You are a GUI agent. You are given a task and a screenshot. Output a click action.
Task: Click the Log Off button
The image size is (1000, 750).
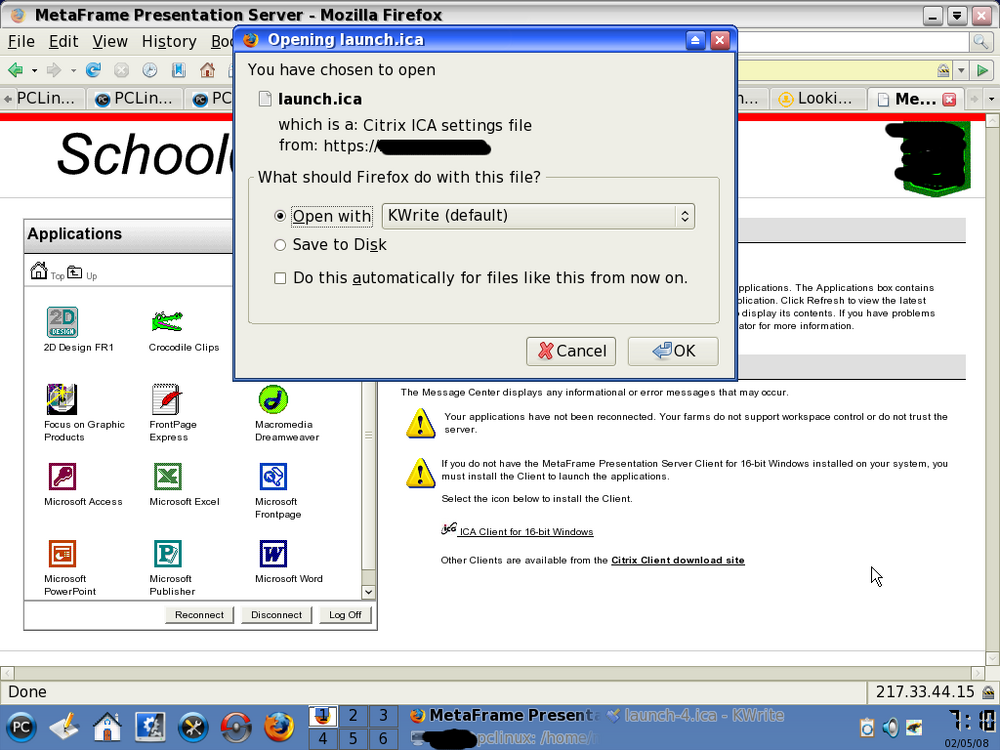click(345, 615)
